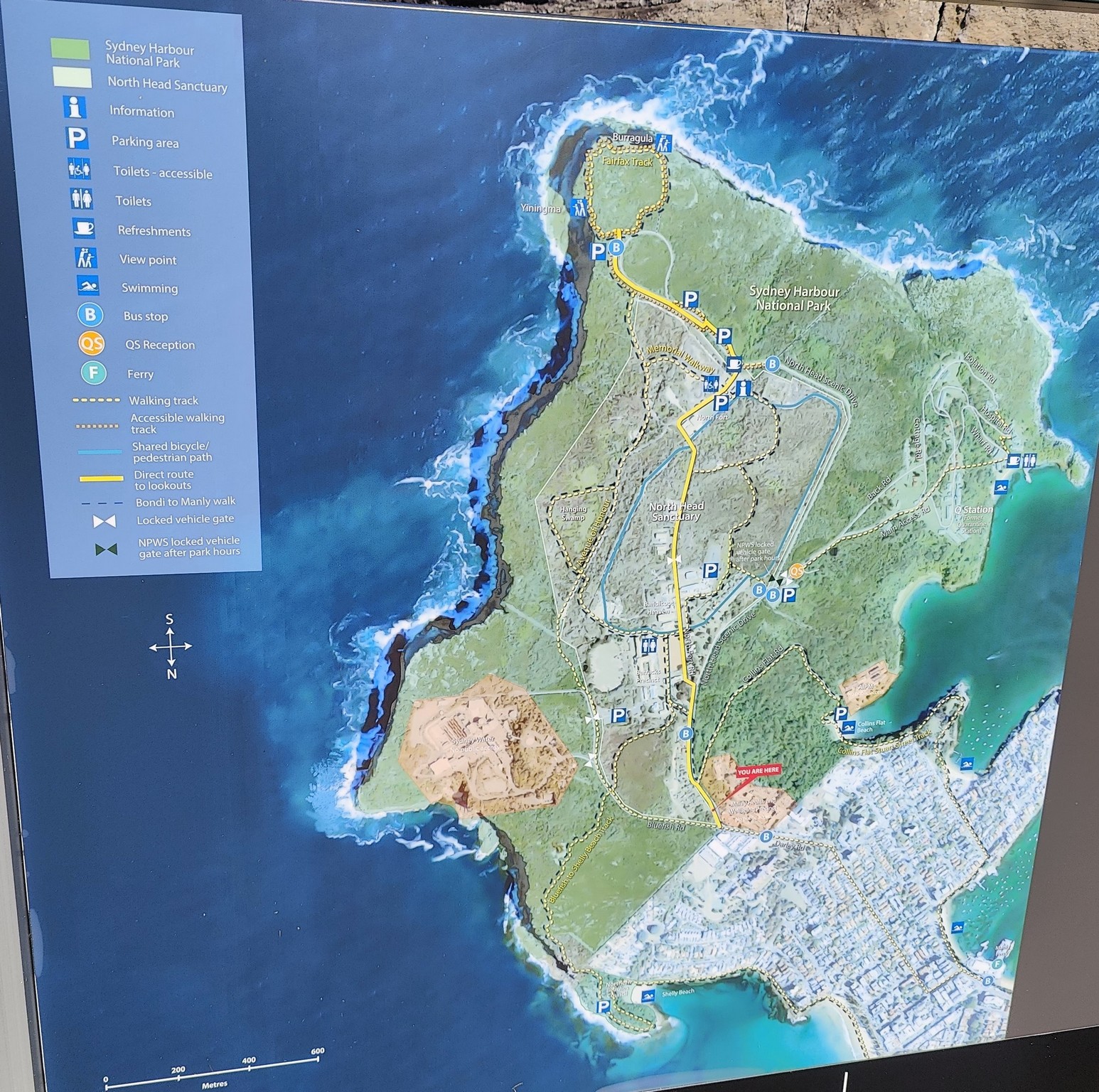This screenshot has width=1099, height=1092.
Task: Click the Hanging Swamp label
Action: tap(573, 513)
